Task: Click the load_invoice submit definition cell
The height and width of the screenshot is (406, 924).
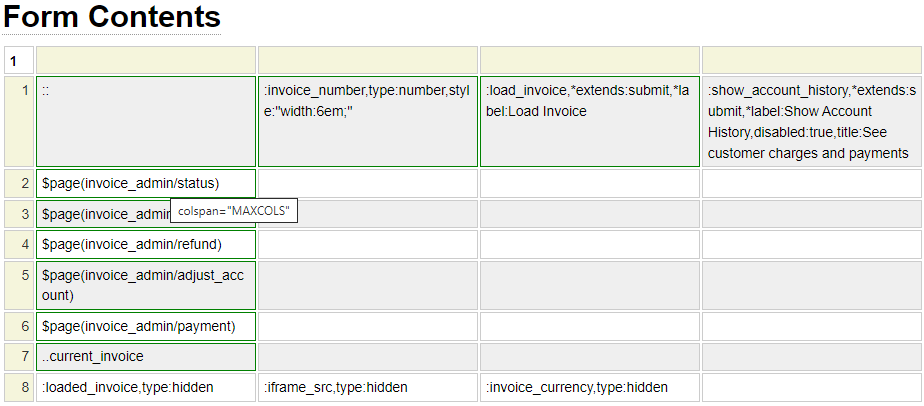Action: pos(589,121)
